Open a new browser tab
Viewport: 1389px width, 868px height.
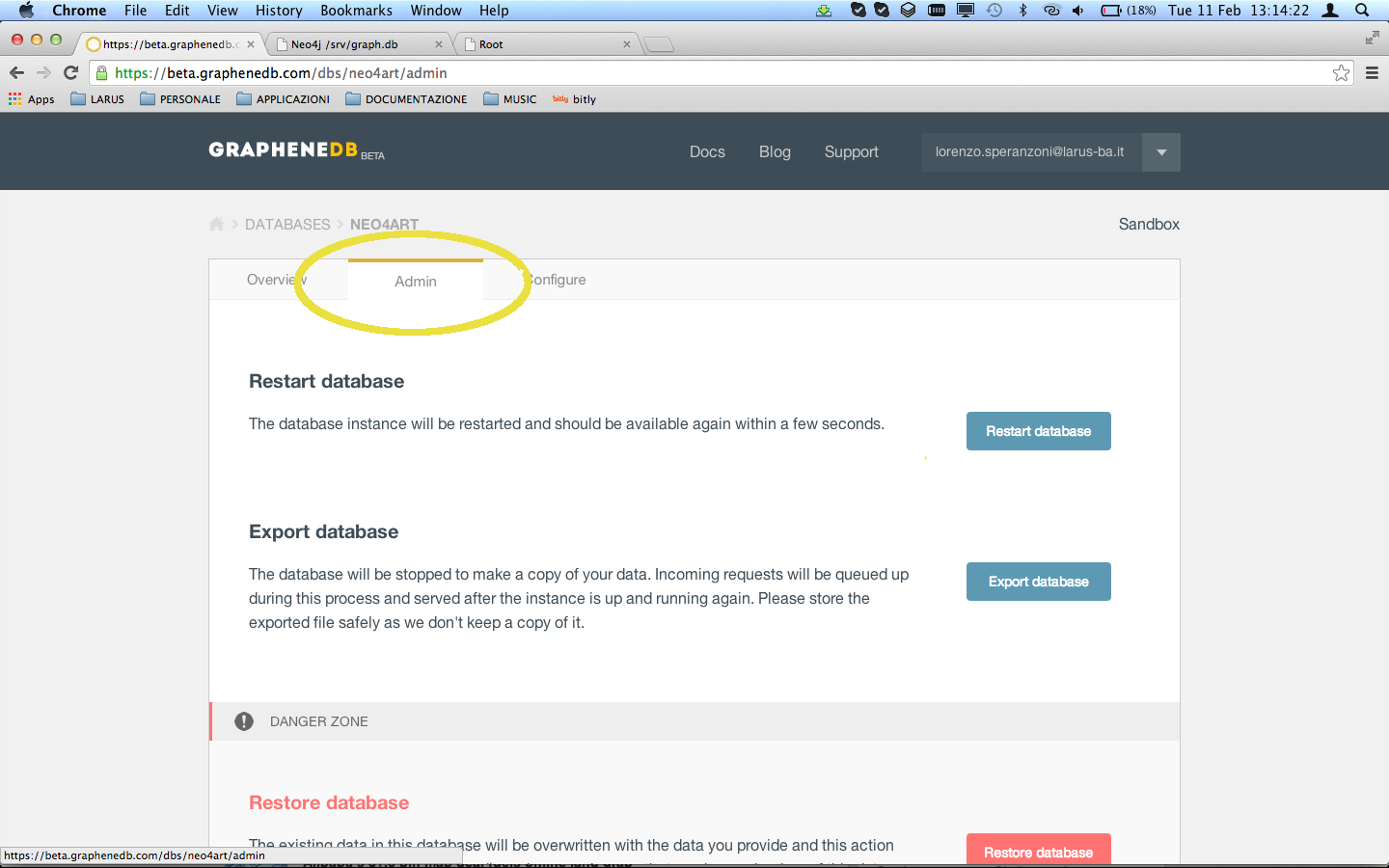point(659,44)
